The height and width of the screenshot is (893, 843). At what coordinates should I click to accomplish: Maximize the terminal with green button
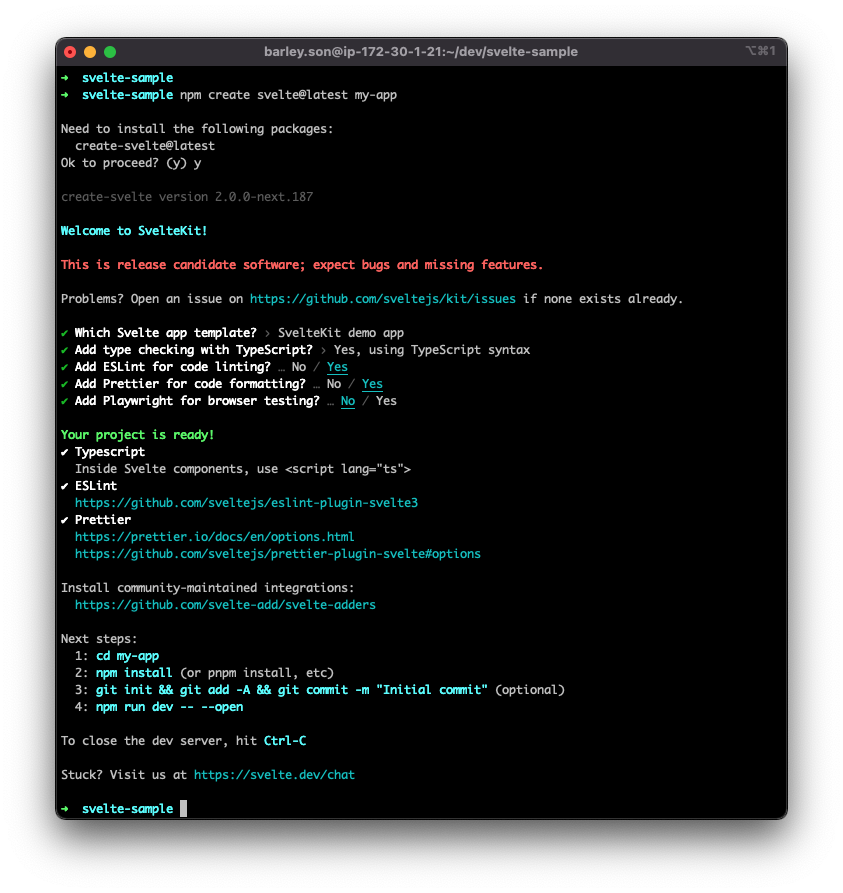tap(110, 52)
